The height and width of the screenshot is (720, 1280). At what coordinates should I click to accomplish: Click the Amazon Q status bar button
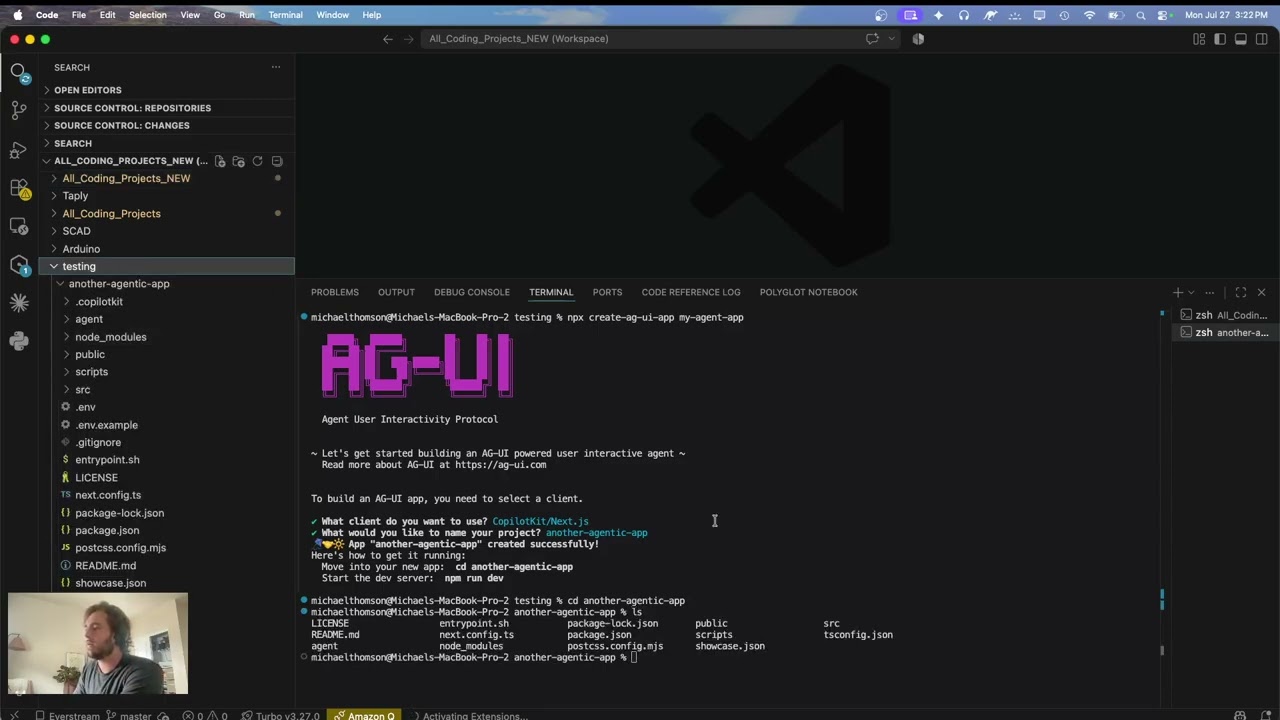(x=364, y=715)
